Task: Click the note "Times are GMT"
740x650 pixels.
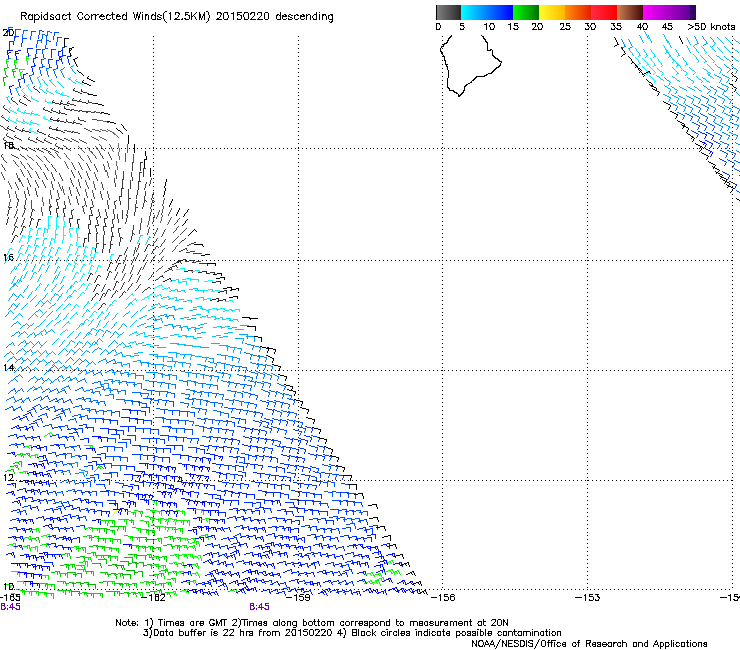Action: pos(193,623)
